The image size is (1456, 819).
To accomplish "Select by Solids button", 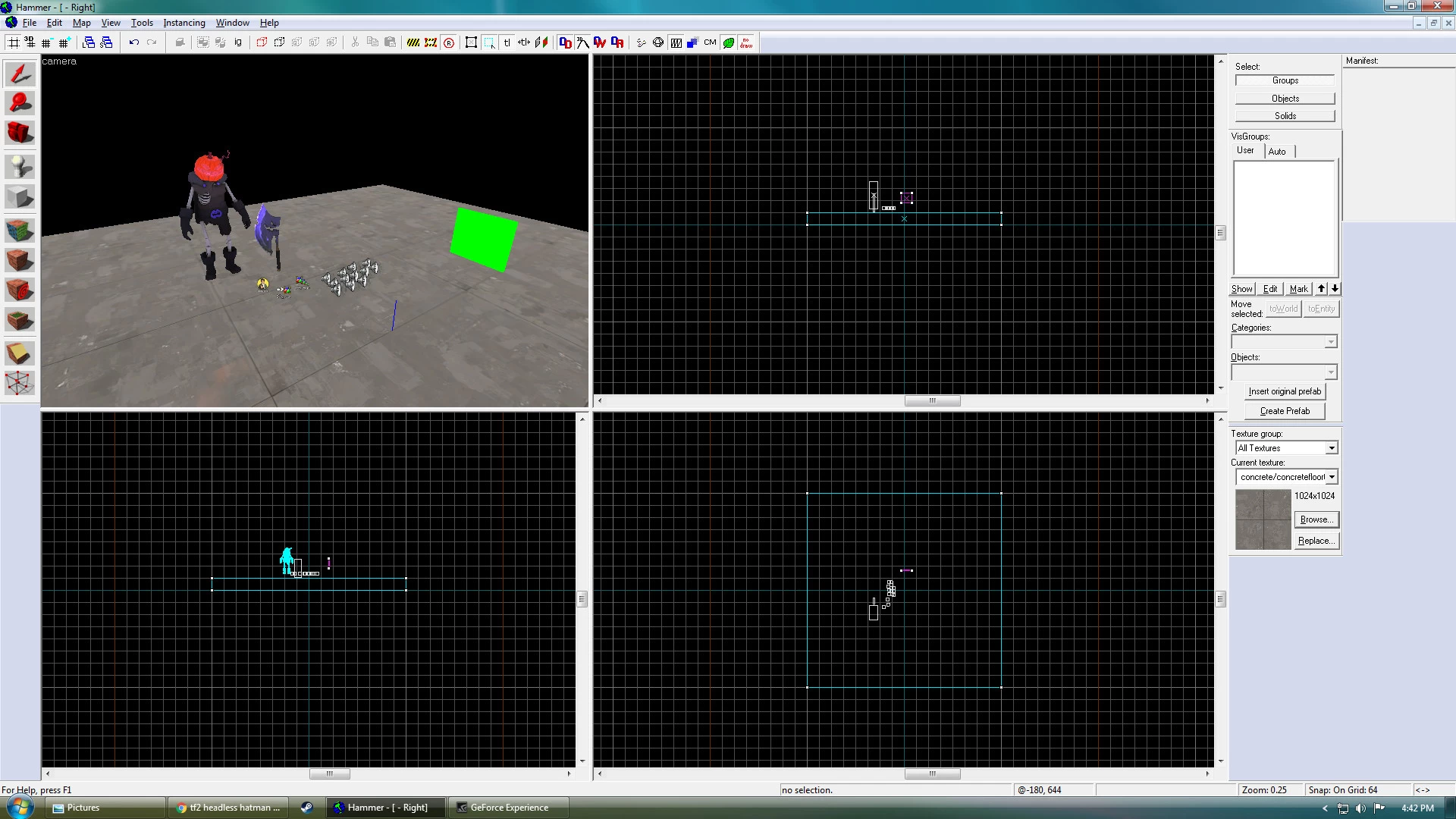I will pos(1285,116).
